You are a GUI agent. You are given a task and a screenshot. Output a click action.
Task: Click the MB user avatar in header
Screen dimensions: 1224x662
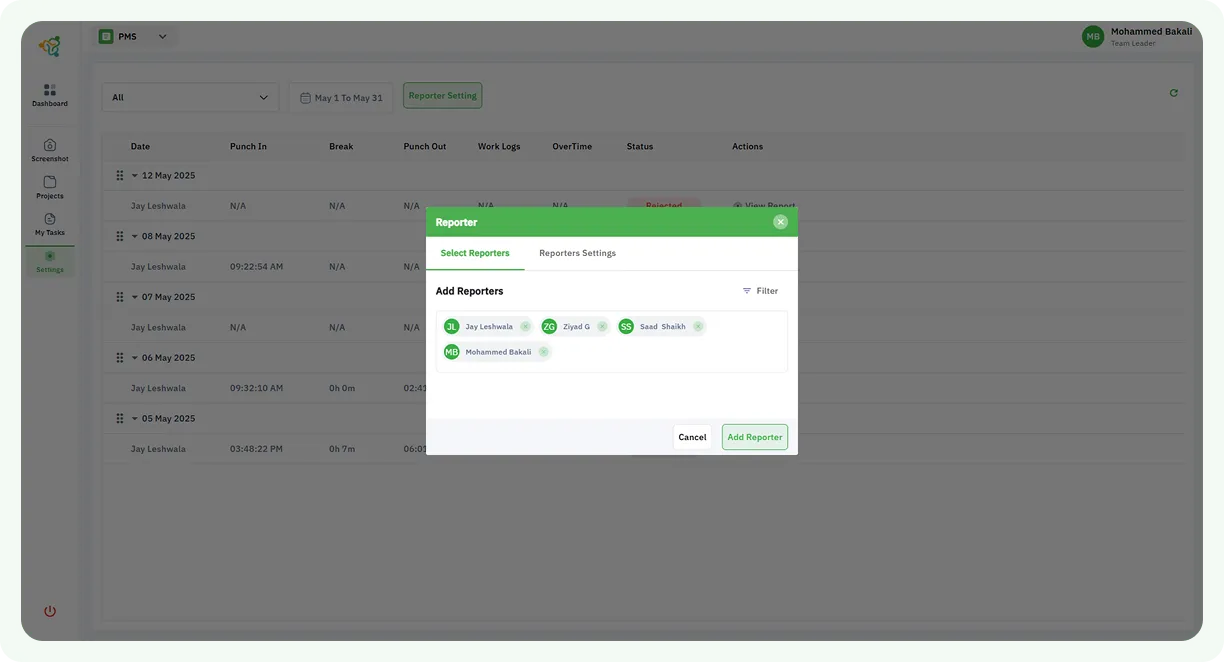[1093, 36]
